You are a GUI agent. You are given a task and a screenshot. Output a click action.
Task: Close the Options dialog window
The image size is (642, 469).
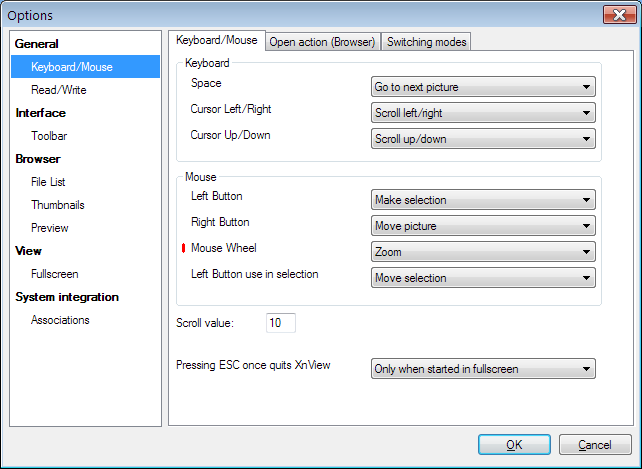[x=616, y=15]
